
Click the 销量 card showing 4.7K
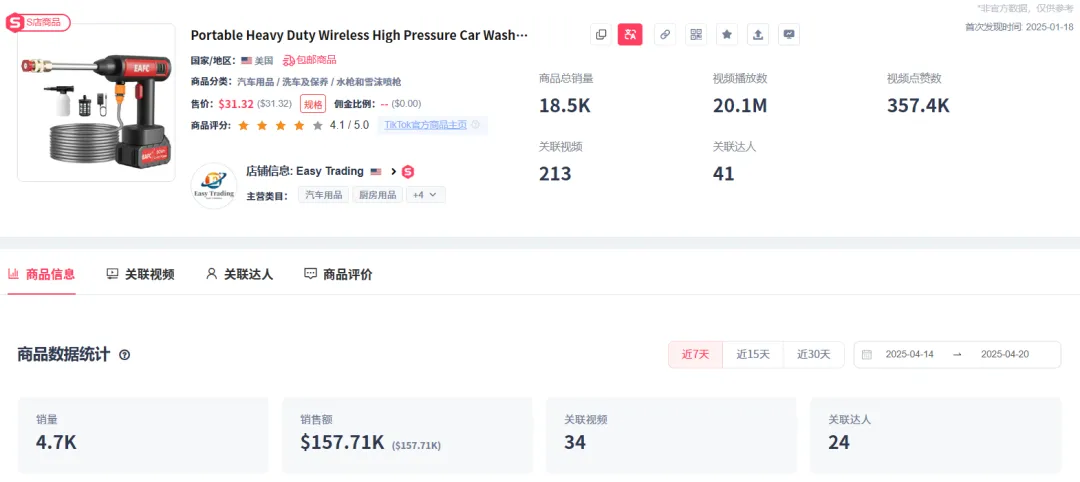click(x=143, y=435)
